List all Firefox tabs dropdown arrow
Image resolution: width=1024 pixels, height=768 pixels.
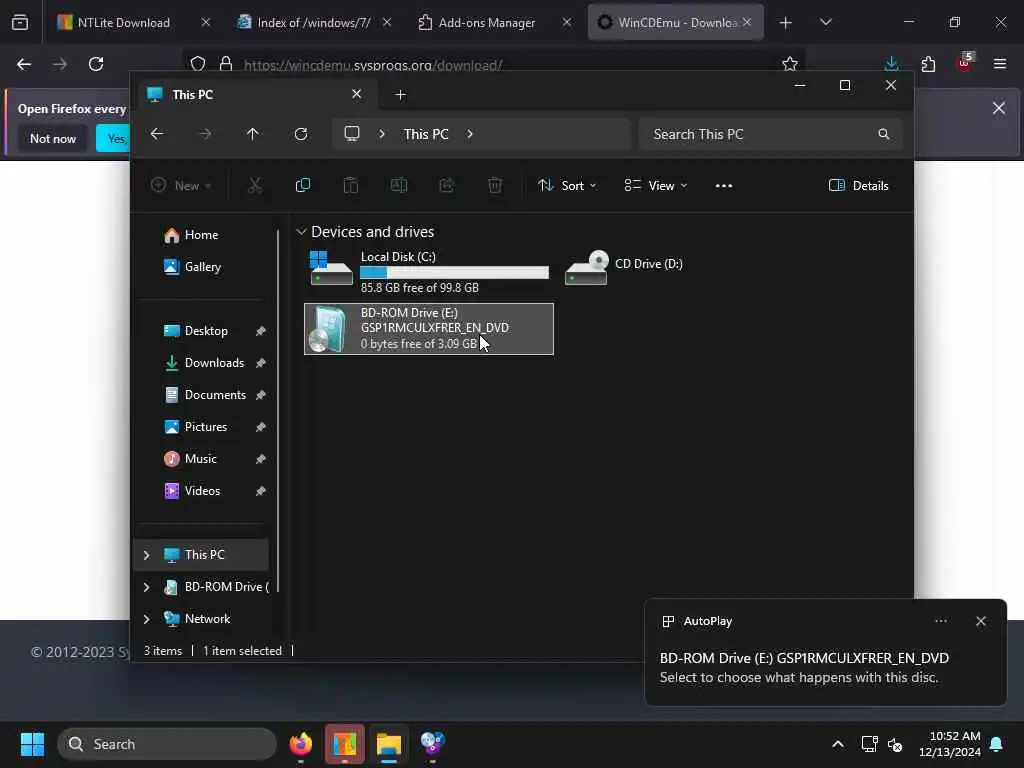point(825,23)
